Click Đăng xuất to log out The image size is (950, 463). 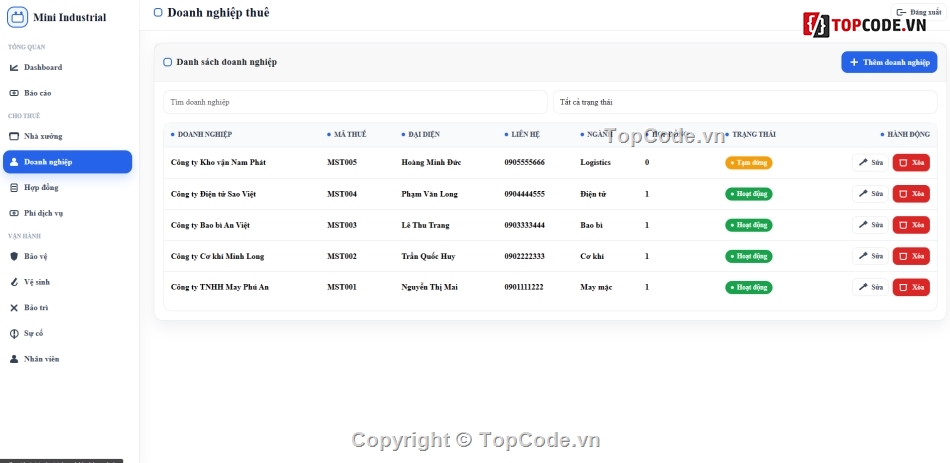tap(918, 12)
